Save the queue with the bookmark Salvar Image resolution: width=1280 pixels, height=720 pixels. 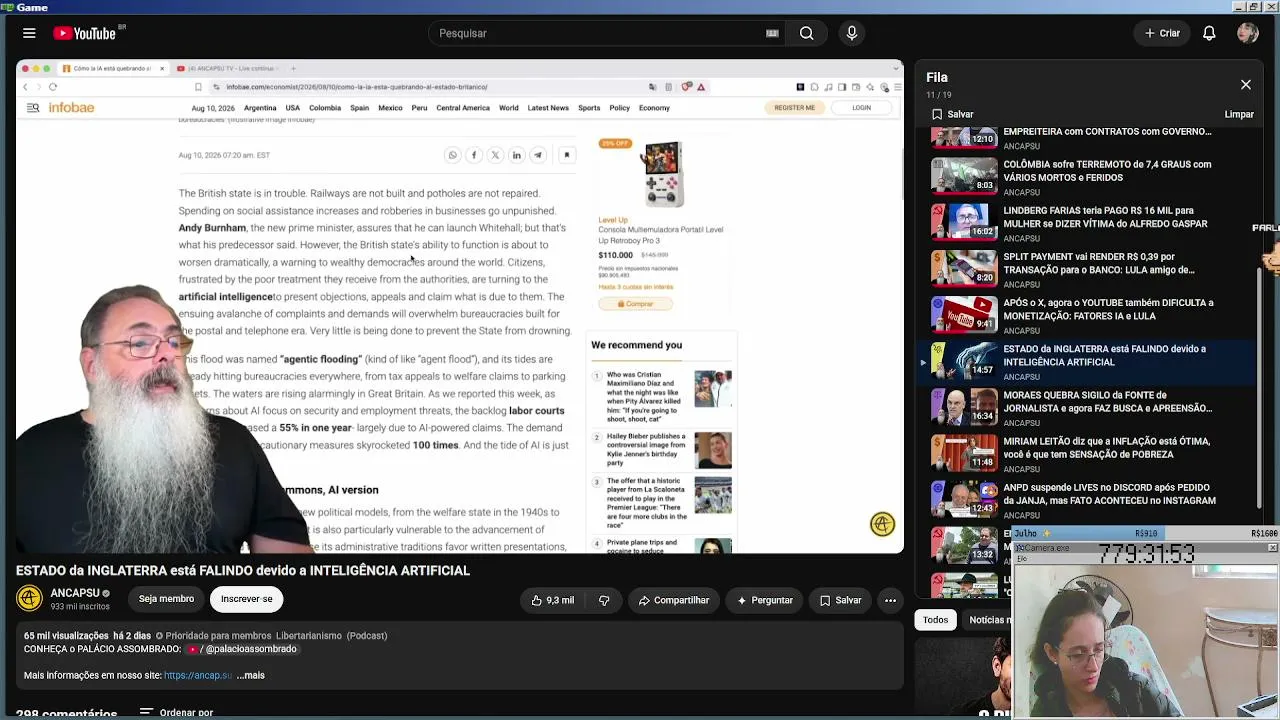(952, 114)
